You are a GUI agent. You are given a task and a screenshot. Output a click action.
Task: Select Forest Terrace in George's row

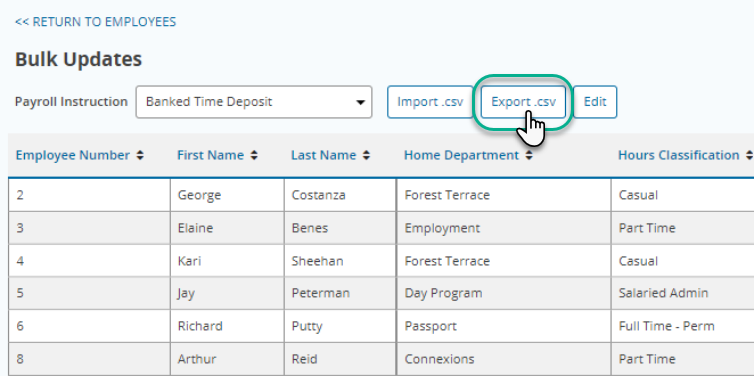504,195
